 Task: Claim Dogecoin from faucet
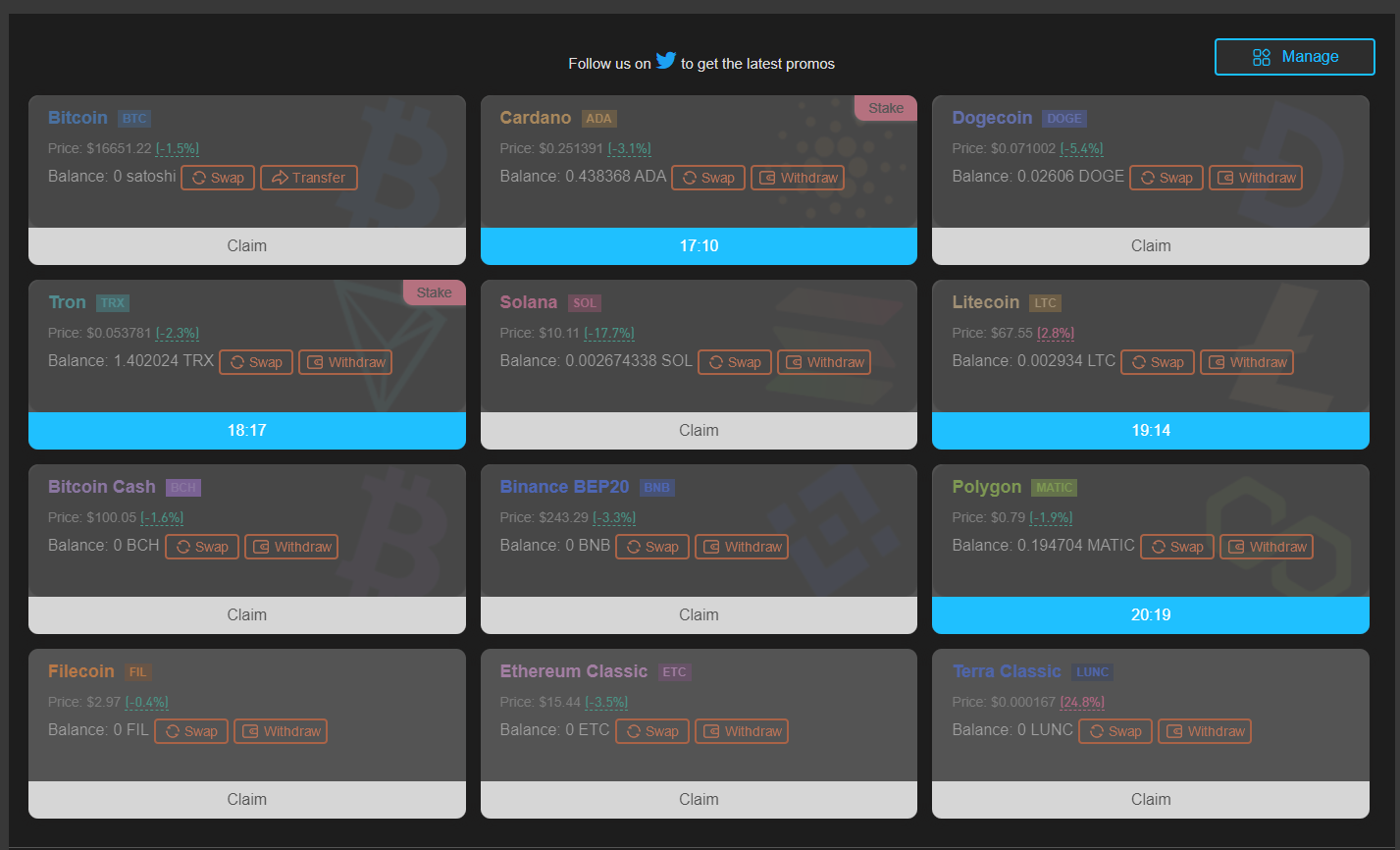pyautogui.click(x=1151, y=246)
